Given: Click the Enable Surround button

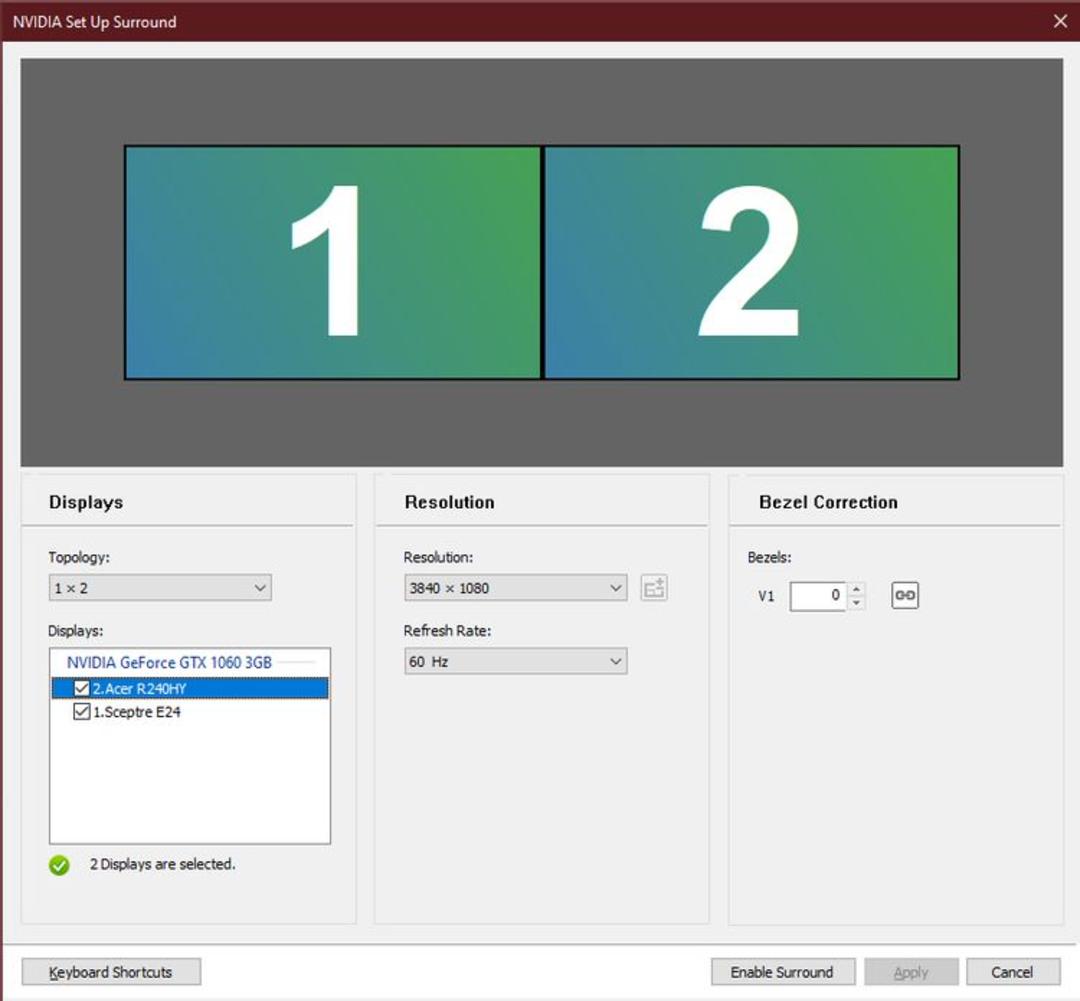Looking at the screenshot, I should coord(782,972).
